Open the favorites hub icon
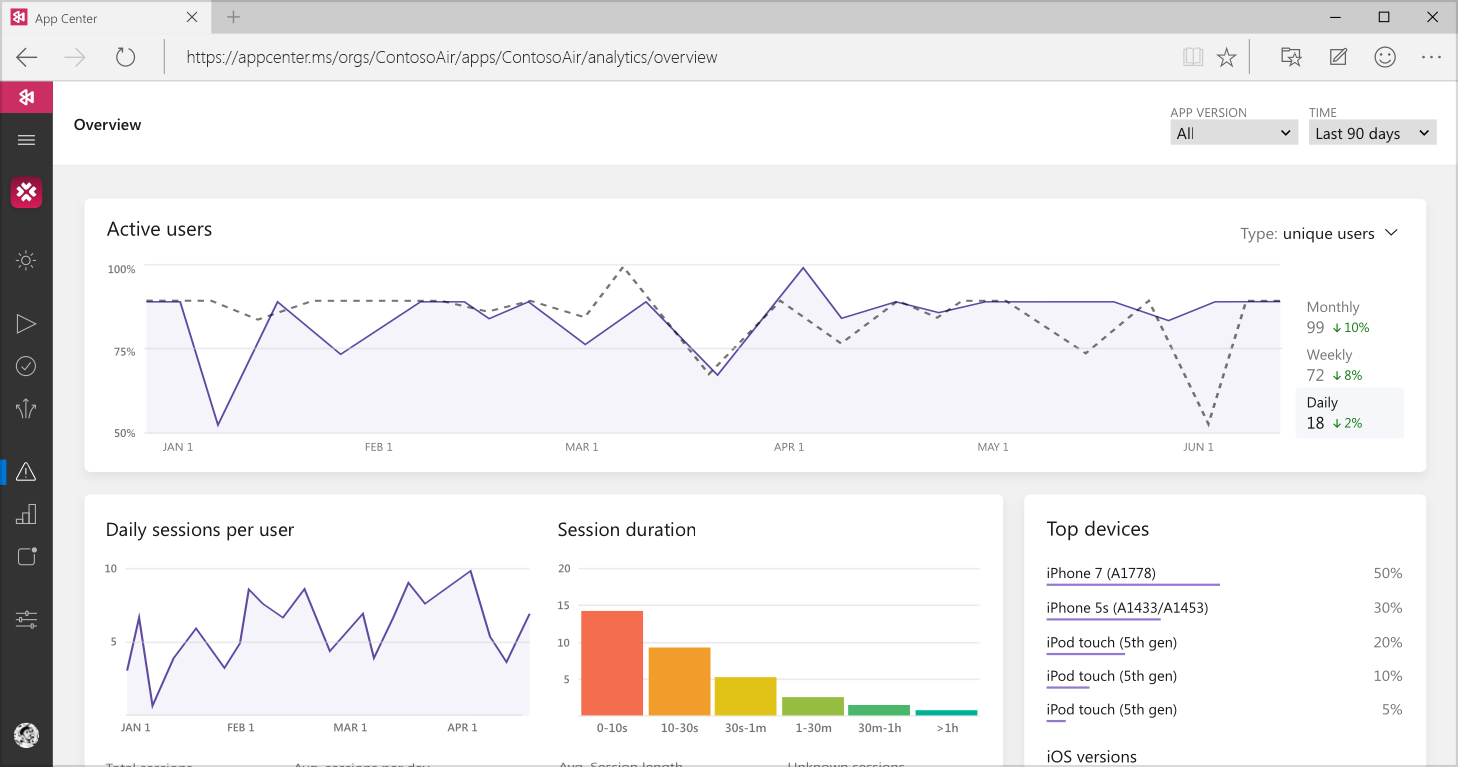Image resolution: width=1458 pixels, height=767 pixels. (x=1291, y=57)
